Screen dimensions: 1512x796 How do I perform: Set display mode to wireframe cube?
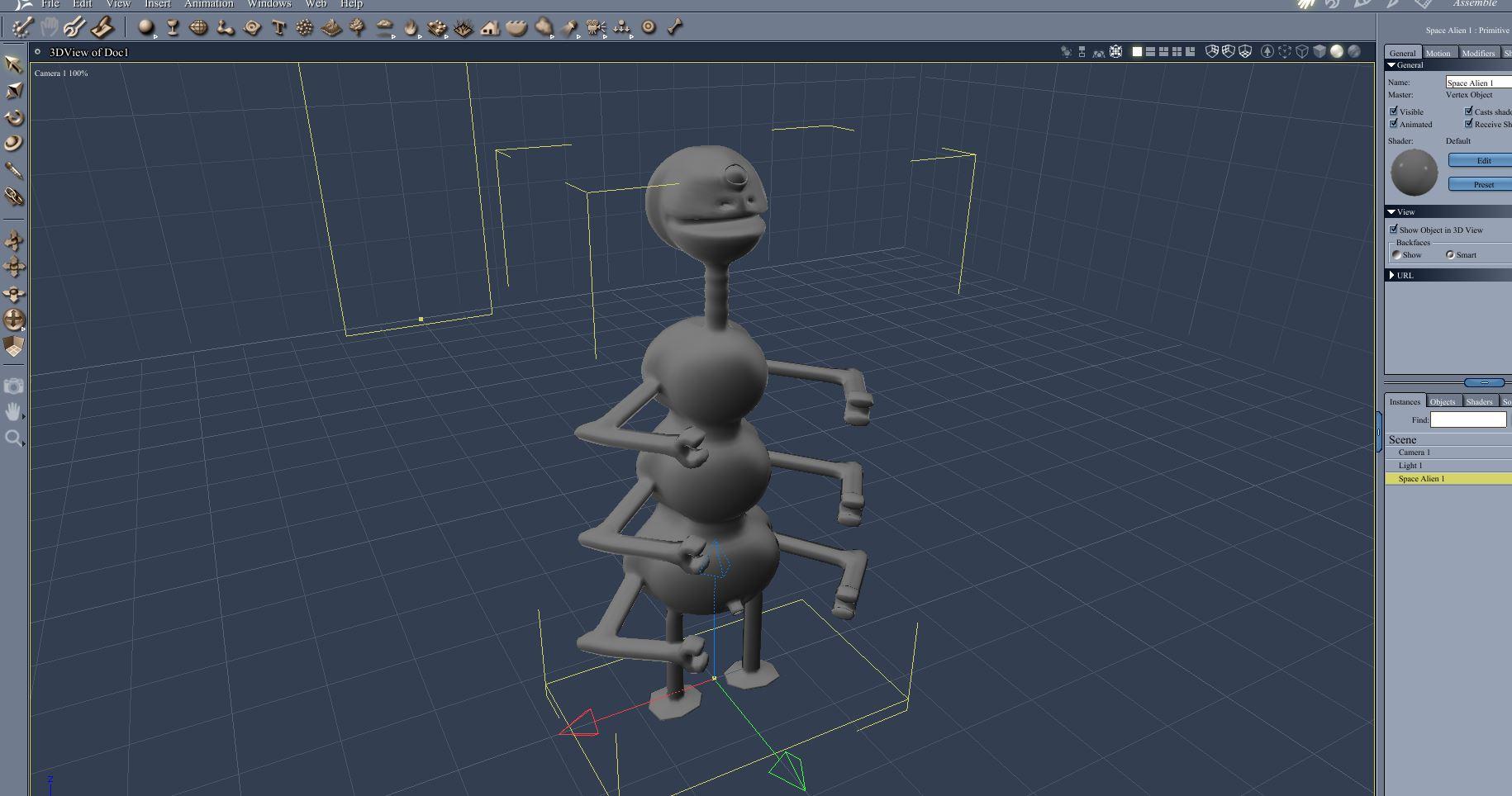pyautogui.click(x=1302, y=51)
